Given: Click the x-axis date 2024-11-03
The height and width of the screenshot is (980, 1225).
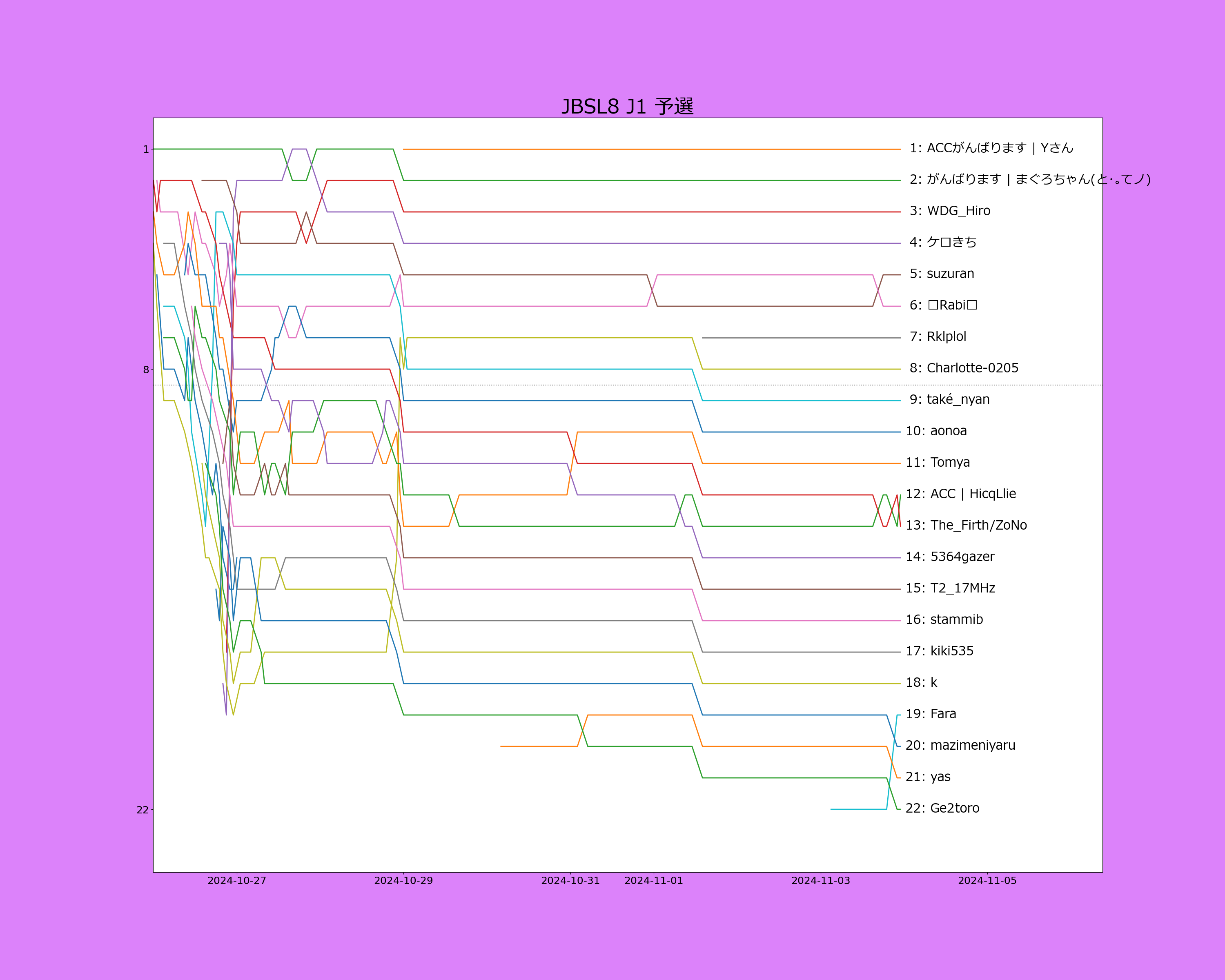Looking at the screenshot, I should (x=820, y=881).
